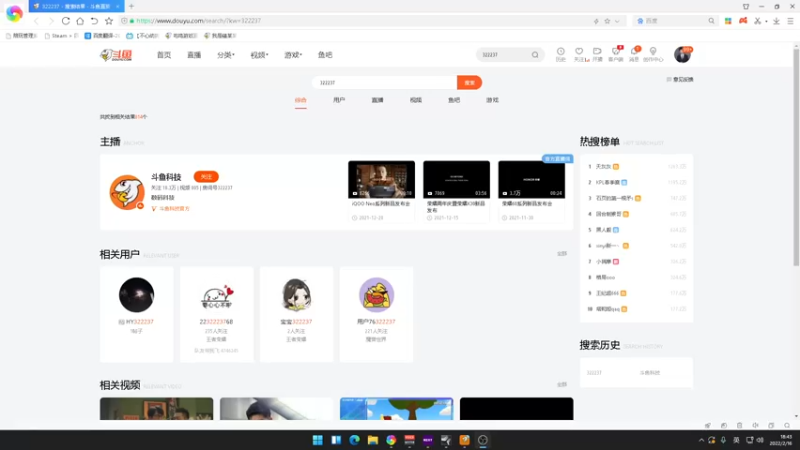
Task: Open a new browser tab with plus
Action: 131,6
